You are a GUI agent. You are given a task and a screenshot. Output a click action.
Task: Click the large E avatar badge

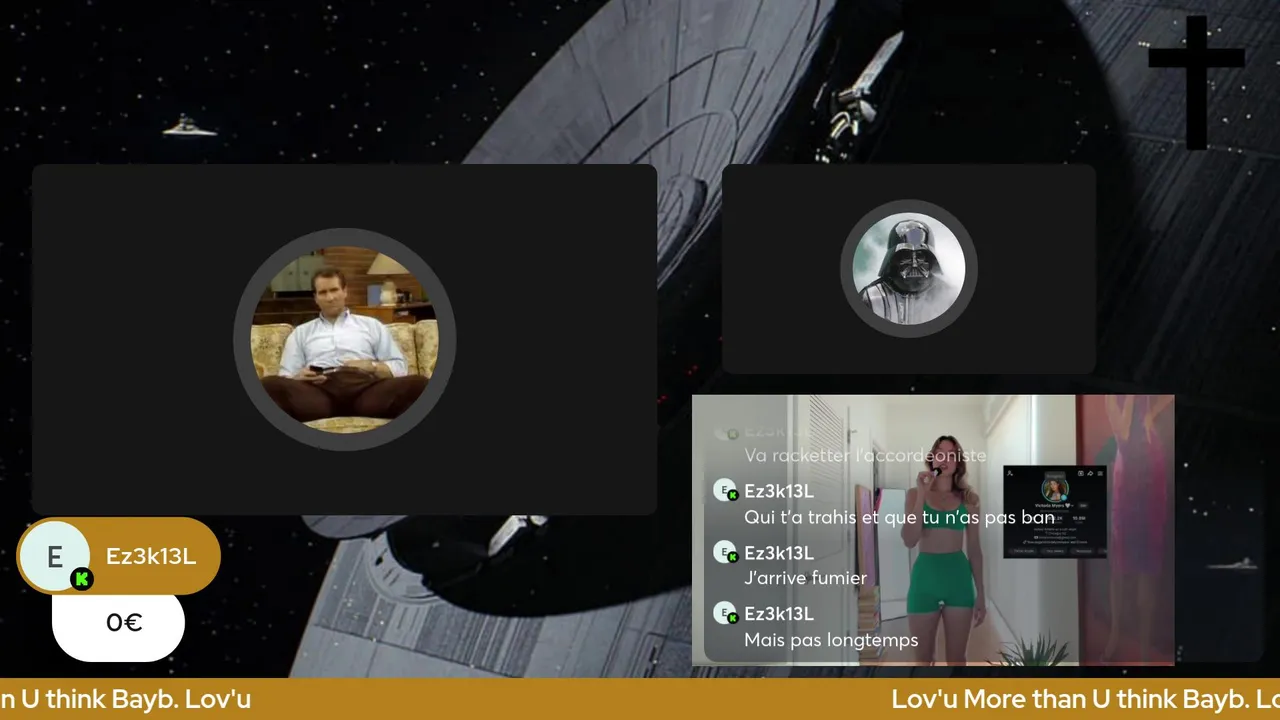54,556
